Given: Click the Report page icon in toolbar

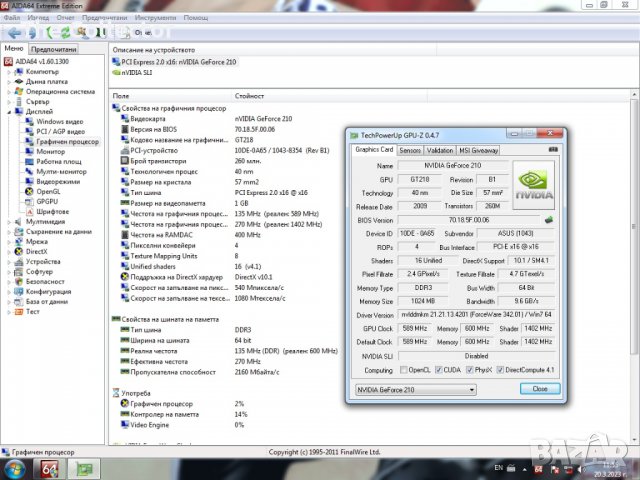Looking at the screenshot, I should (124, 33).
